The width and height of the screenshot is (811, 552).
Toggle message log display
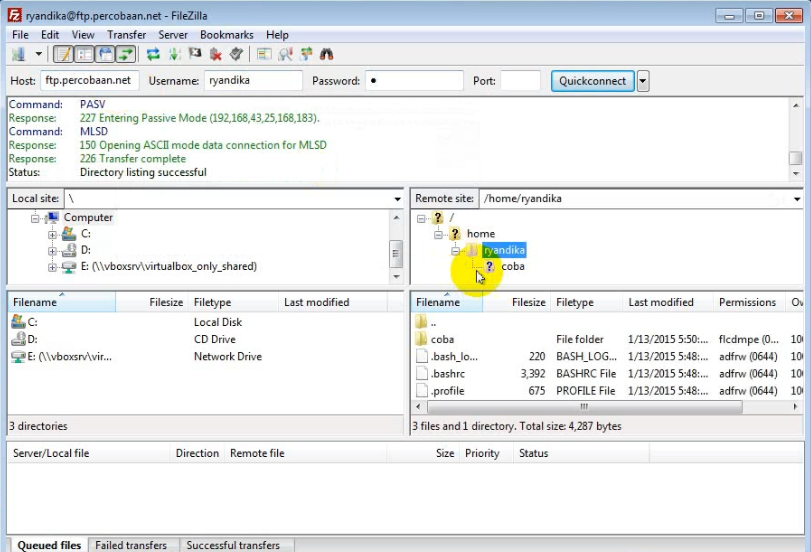(64, 54)
